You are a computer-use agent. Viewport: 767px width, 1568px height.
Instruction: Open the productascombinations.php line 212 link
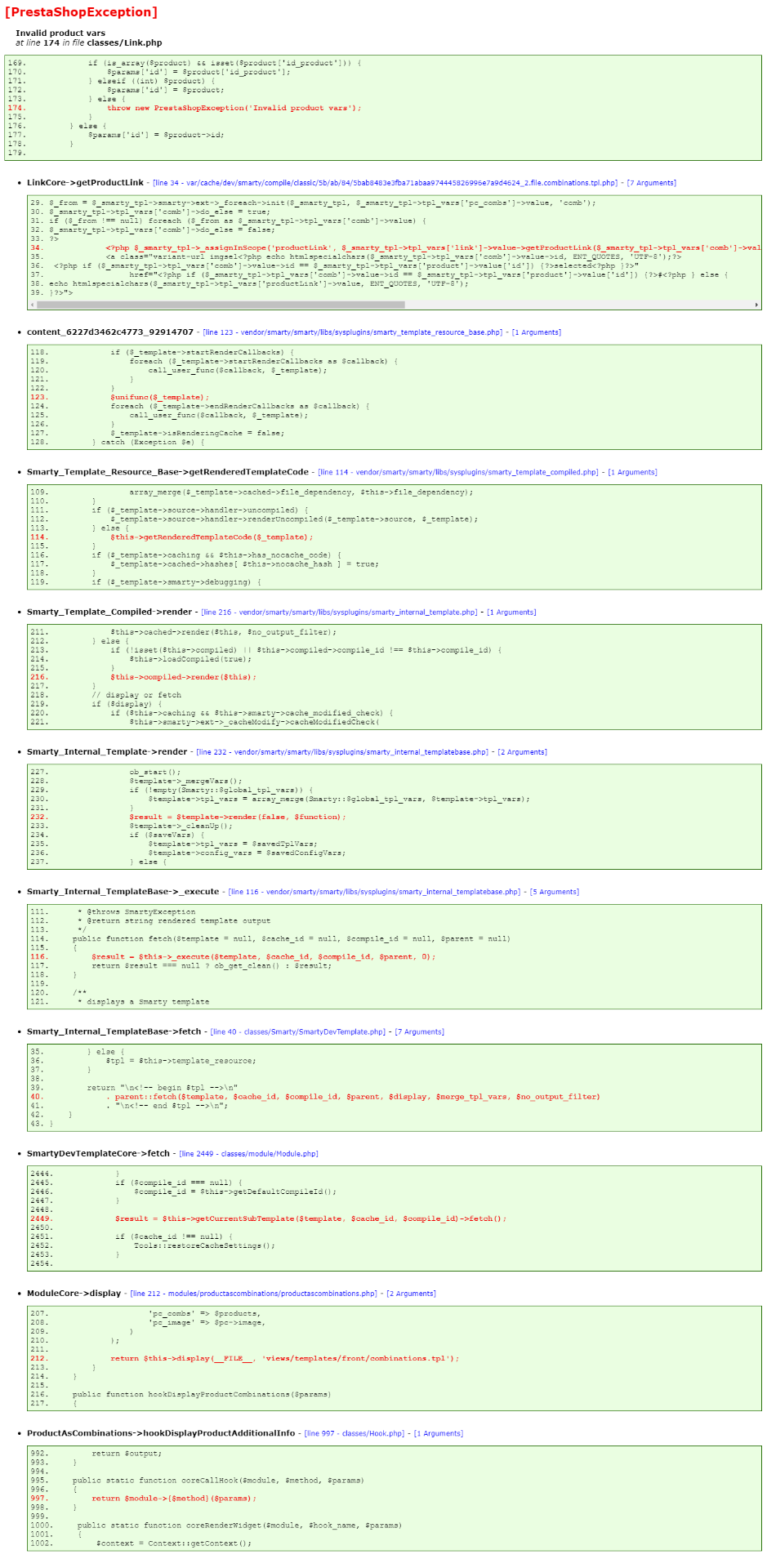pos(253,1294)
